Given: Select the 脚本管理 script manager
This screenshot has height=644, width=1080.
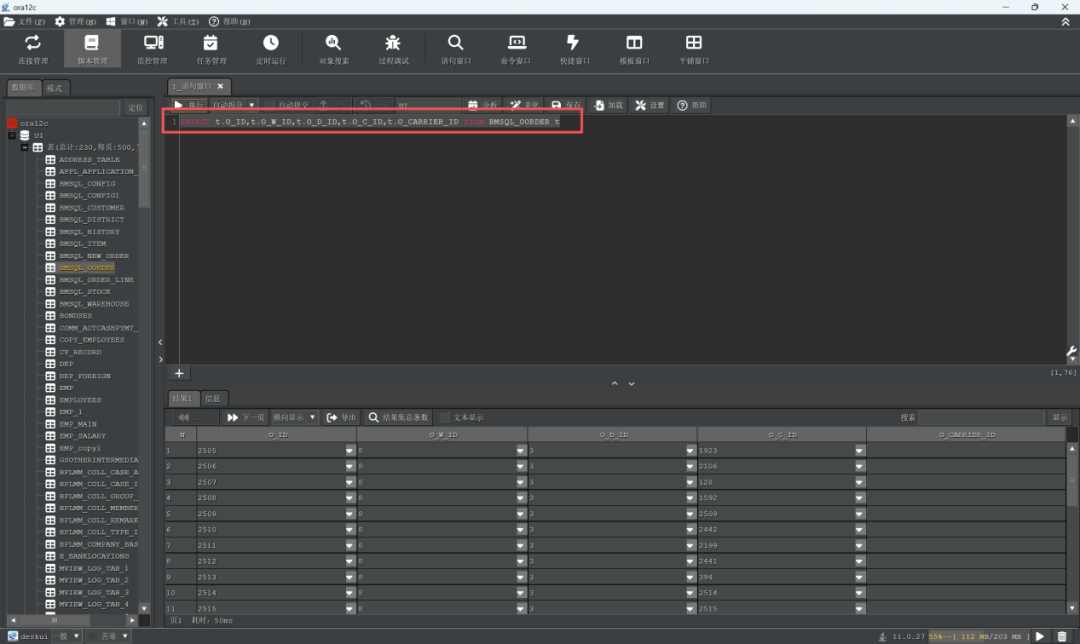Looking at the screenshot, I should point(92,49).
